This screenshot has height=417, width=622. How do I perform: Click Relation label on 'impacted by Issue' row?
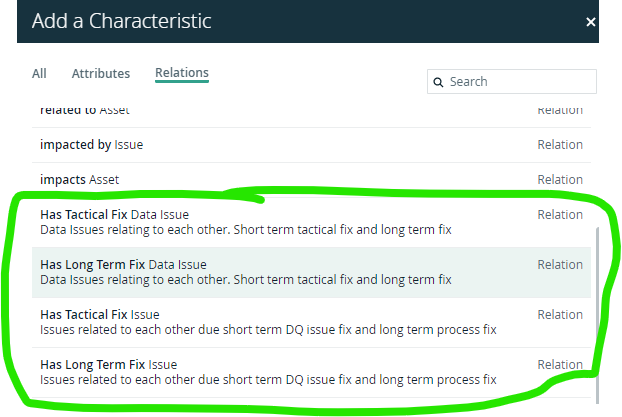pyautogui.click(x=560, y=145)
